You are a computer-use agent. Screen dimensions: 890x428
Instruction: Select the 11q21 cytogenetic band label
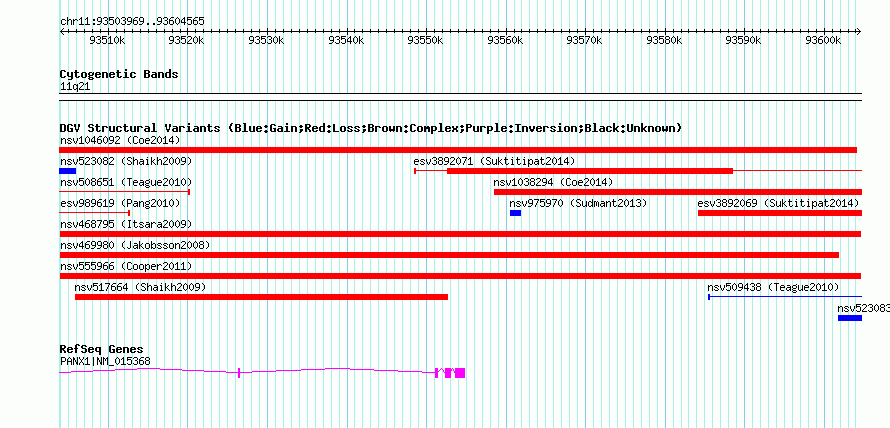coord(75,87)
